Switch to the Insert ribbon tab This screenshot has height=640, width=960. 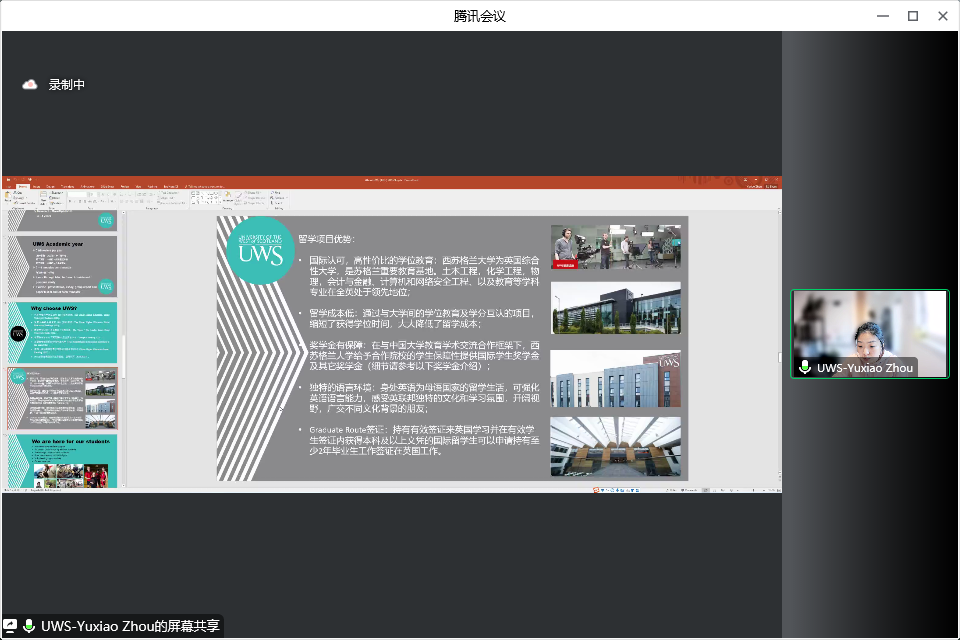coord(38,186)
